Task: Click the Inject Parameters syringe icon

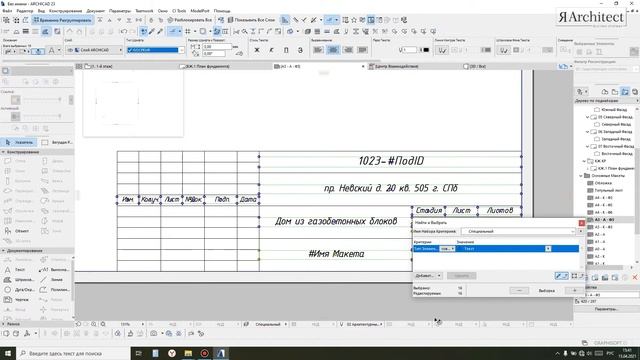Action: point(160,31)
